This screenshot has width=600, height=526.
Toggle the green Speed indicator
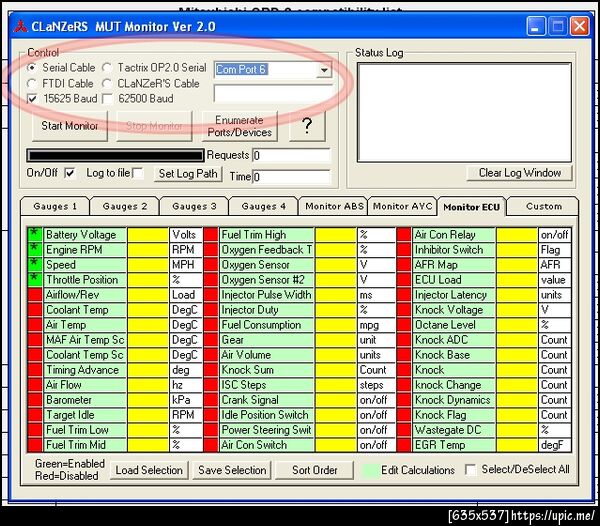click(x=35, y=265)
